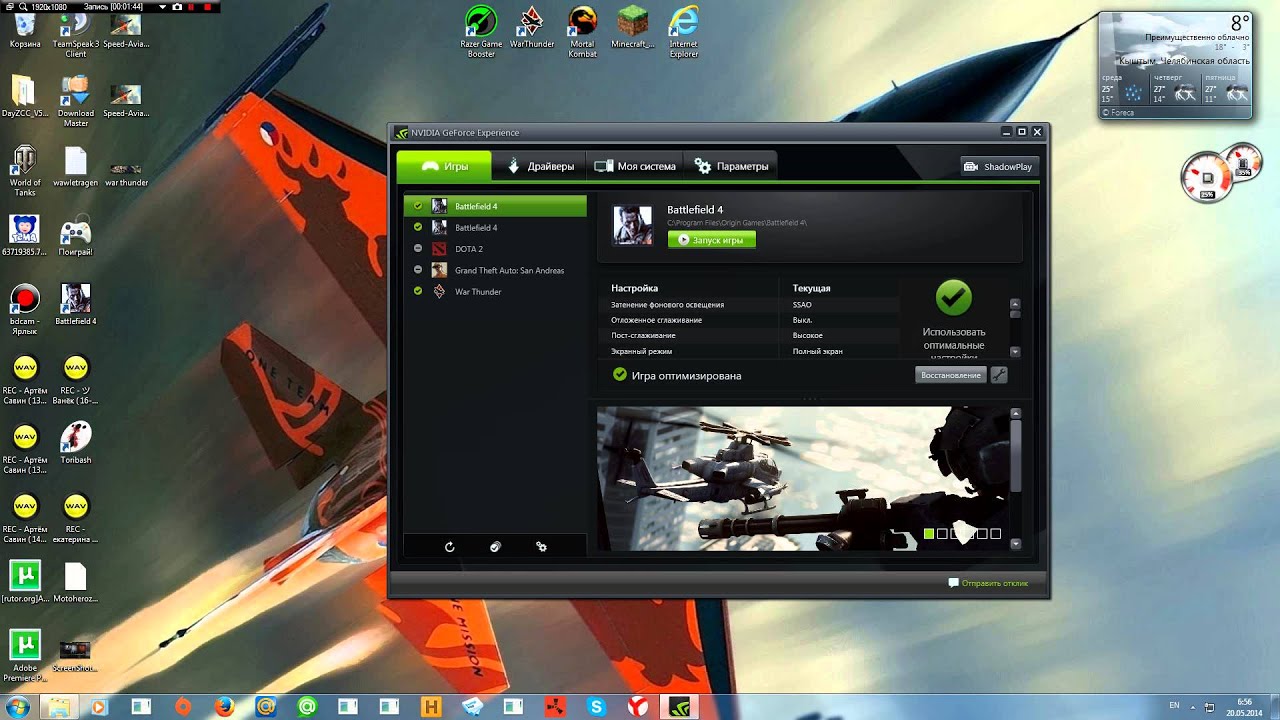This screenshot has height=720, width=1280.
Task: Click the Skype taskbar icon
Action: click(x=597, y=707)
